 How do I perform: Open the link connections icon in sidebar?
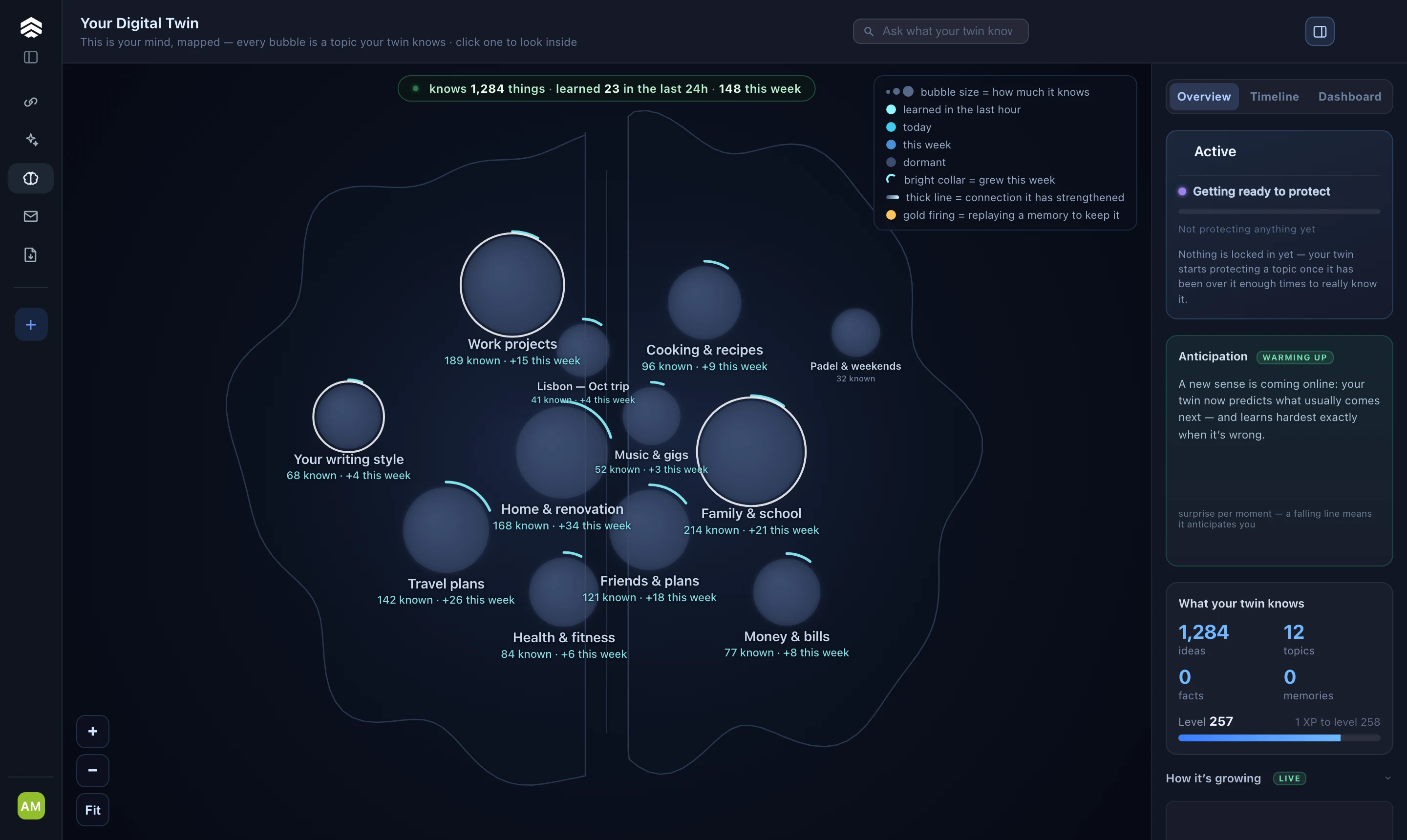coord(31,102)
